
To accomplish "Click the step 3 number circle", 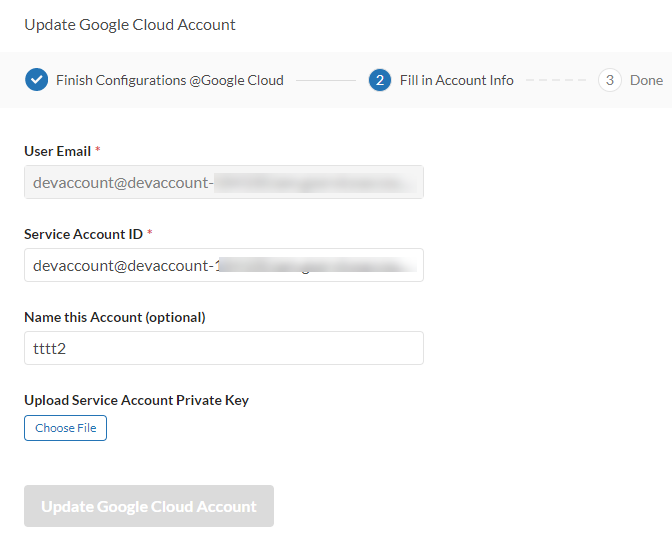I will (609, 80).
